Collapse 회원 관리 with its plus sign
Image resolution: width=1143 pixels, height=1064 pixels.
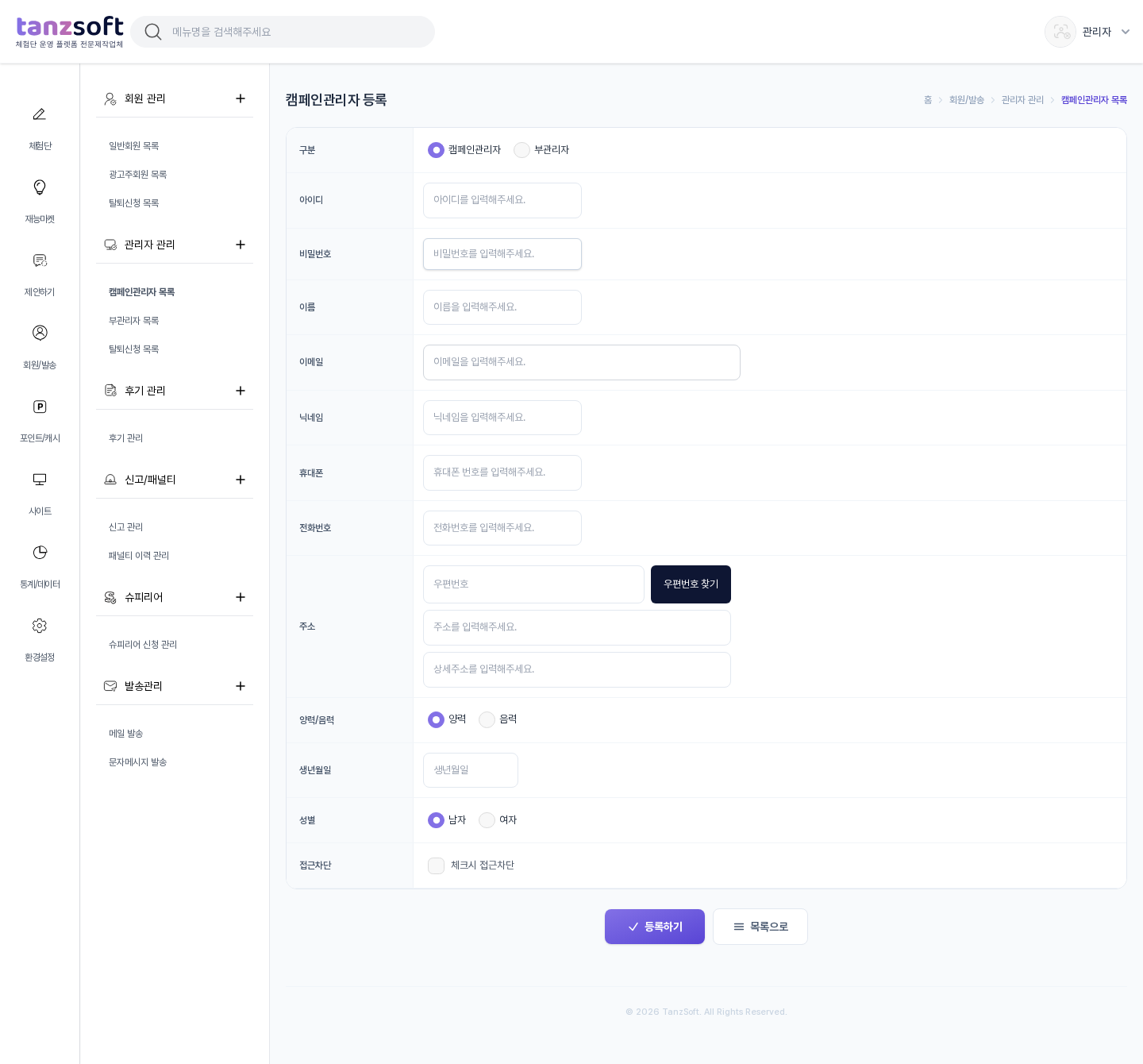coord(241,98)
